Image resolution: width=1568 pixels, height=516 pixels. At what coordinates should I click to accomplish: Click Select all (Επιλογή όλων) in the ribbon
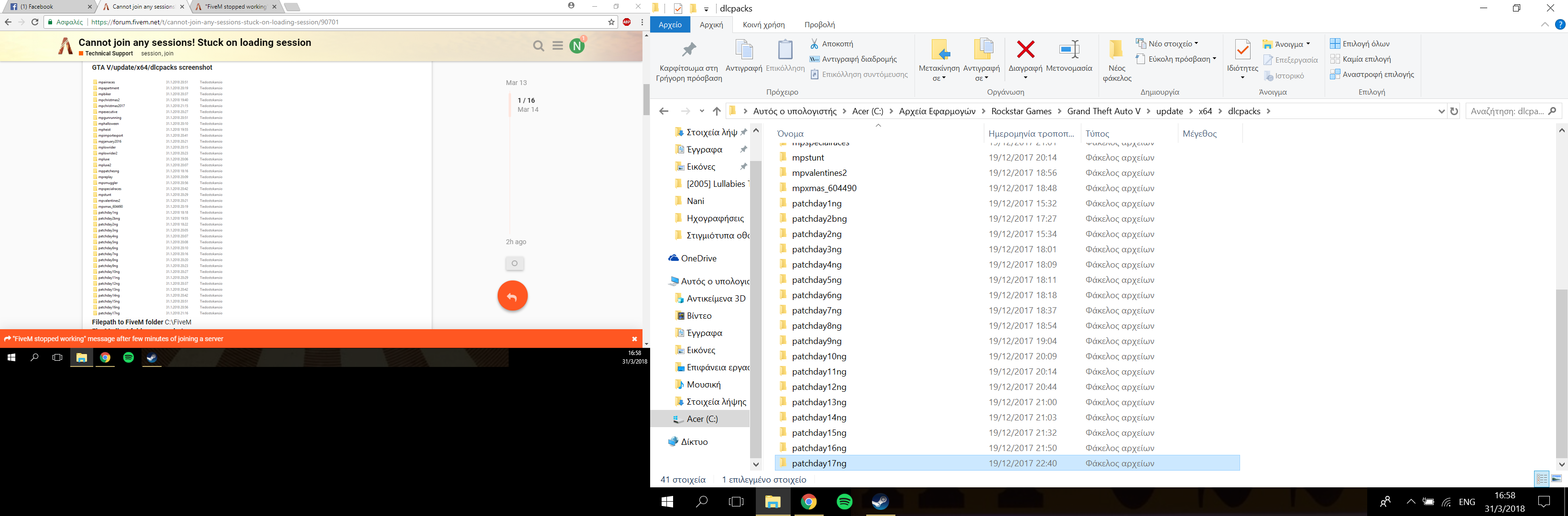pyautogui.click(x=1360, y=44)
